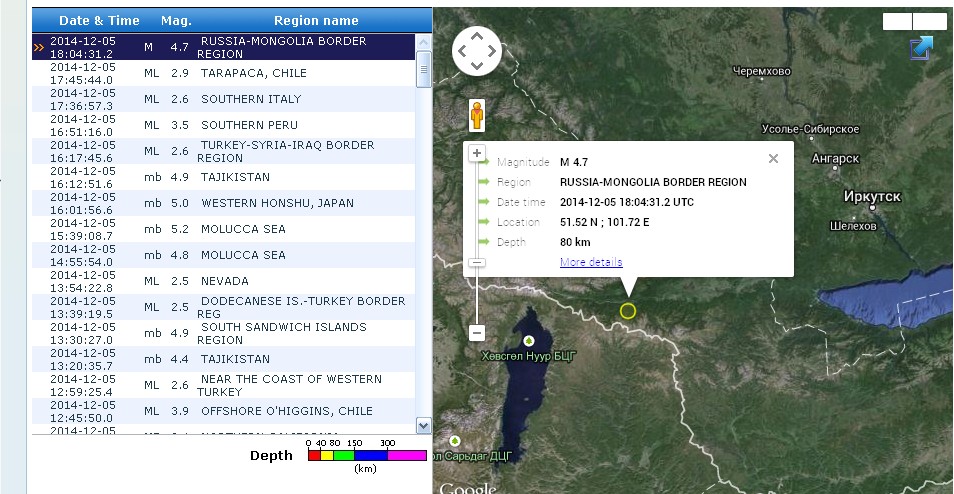954x494 pixels.
Task: Click the map pan control's up arrow
Action: pos(477,36)
